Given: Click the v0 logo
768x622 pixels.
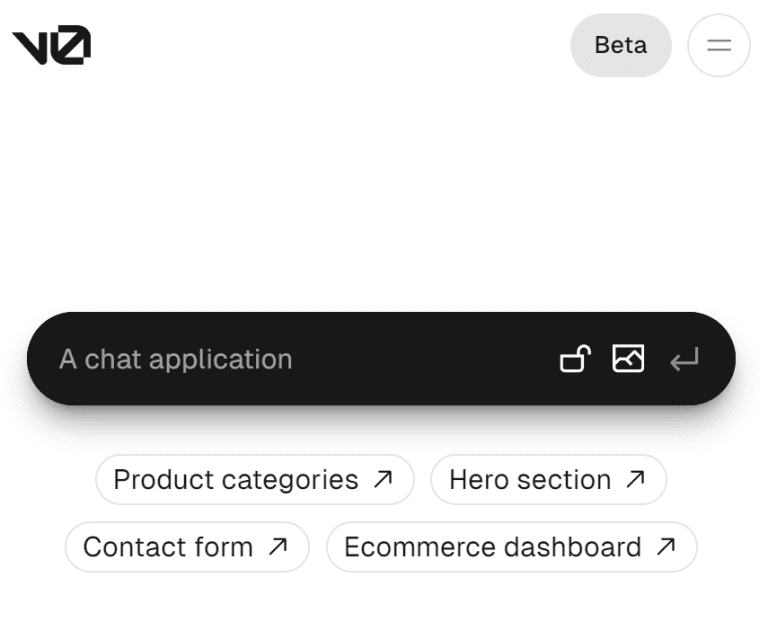Looking at the screenshot, I should (52, 45).
